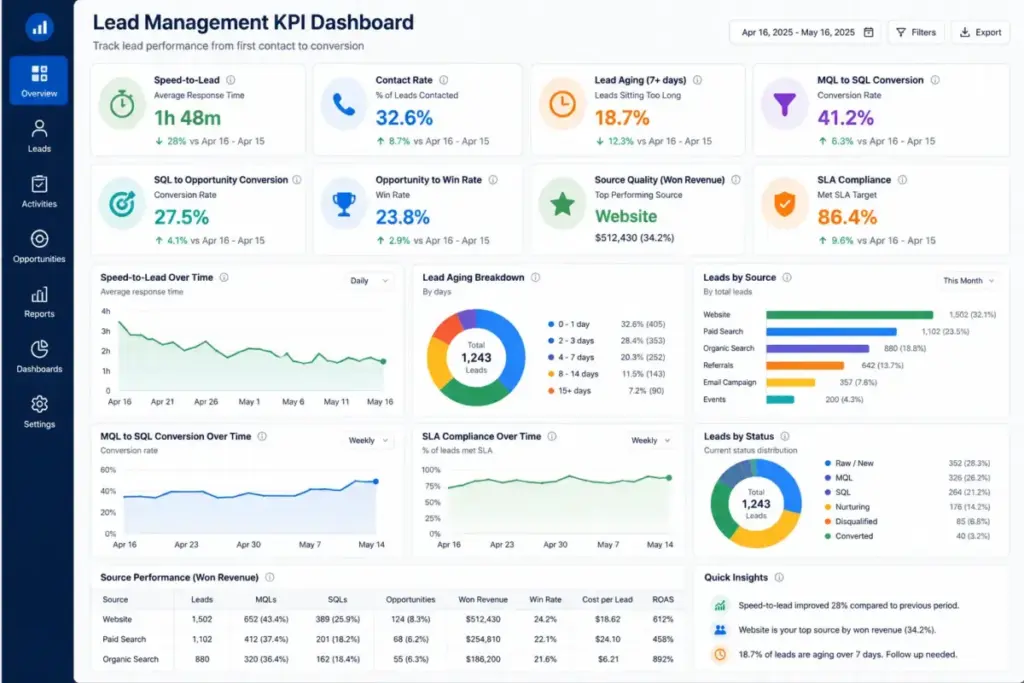This screenshot has height=683, width=1024.
Task: Click the Speed-to-Lead stopwatch icon
Action: (x=121, y=104)
